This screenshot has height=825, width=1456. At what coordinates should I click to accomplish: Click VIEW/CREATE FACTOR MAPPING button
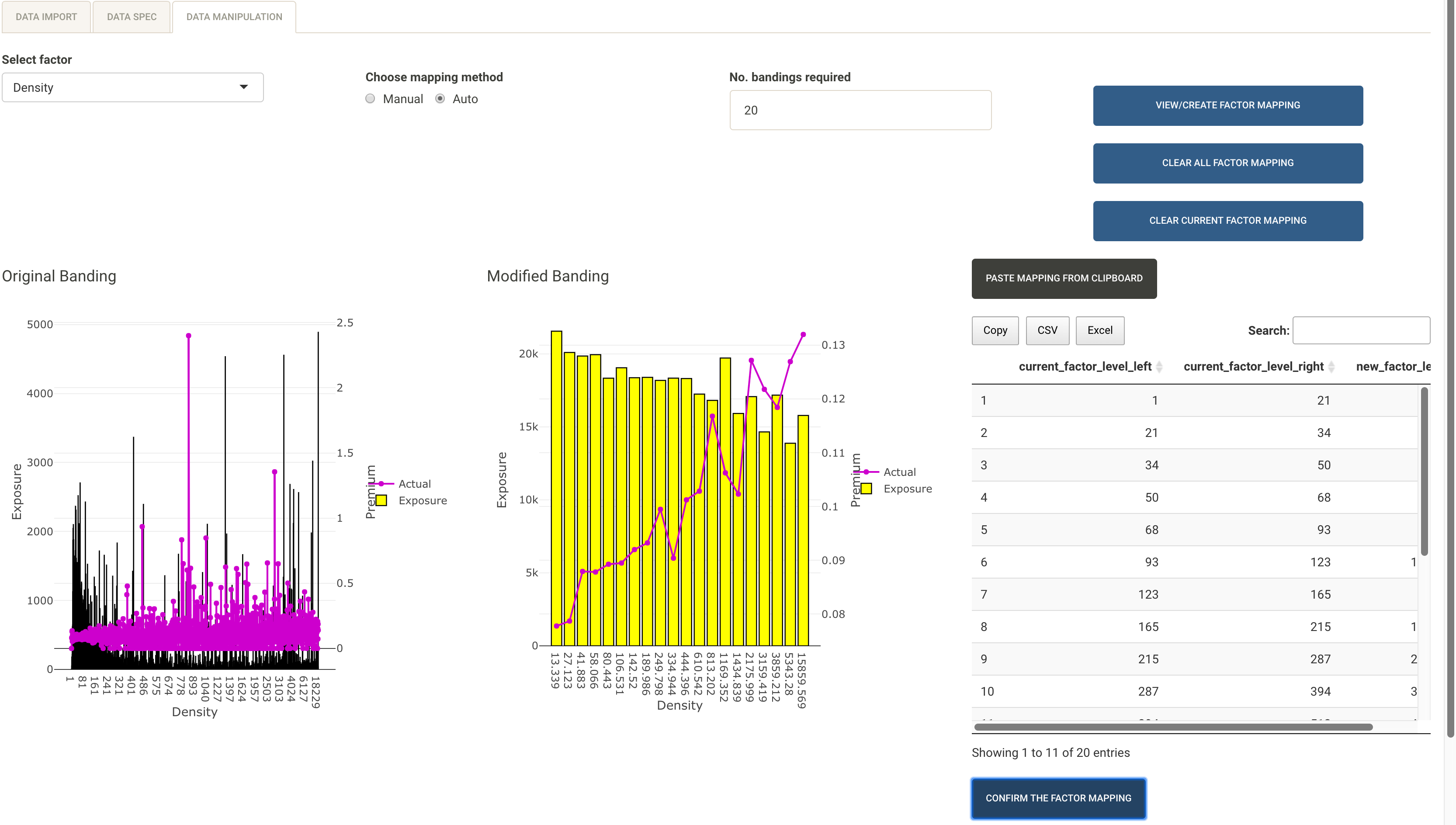tap(1228, 105)
